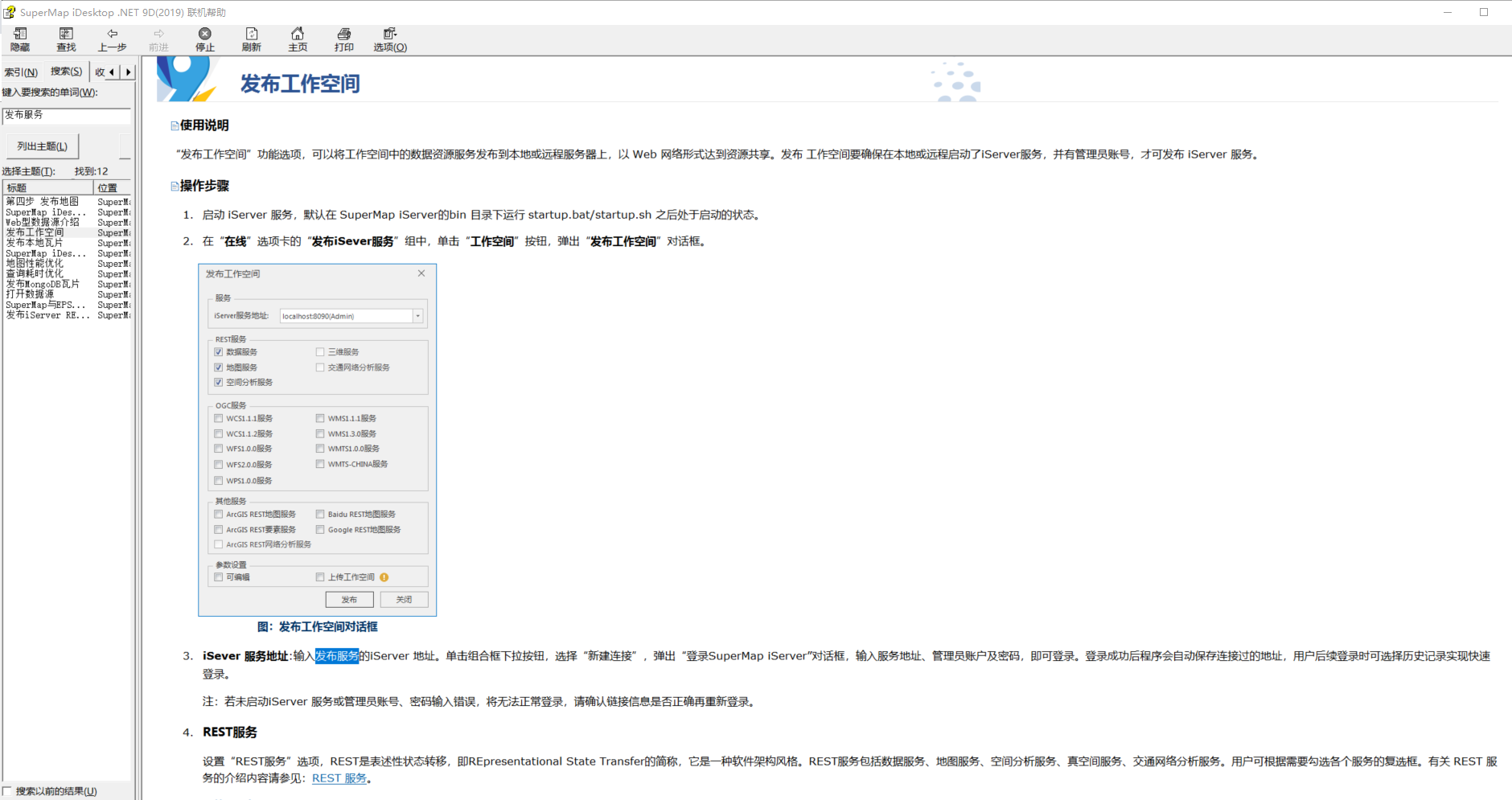Toggle the 搜索以前的结果(U) checkbox

coord(7,791)
